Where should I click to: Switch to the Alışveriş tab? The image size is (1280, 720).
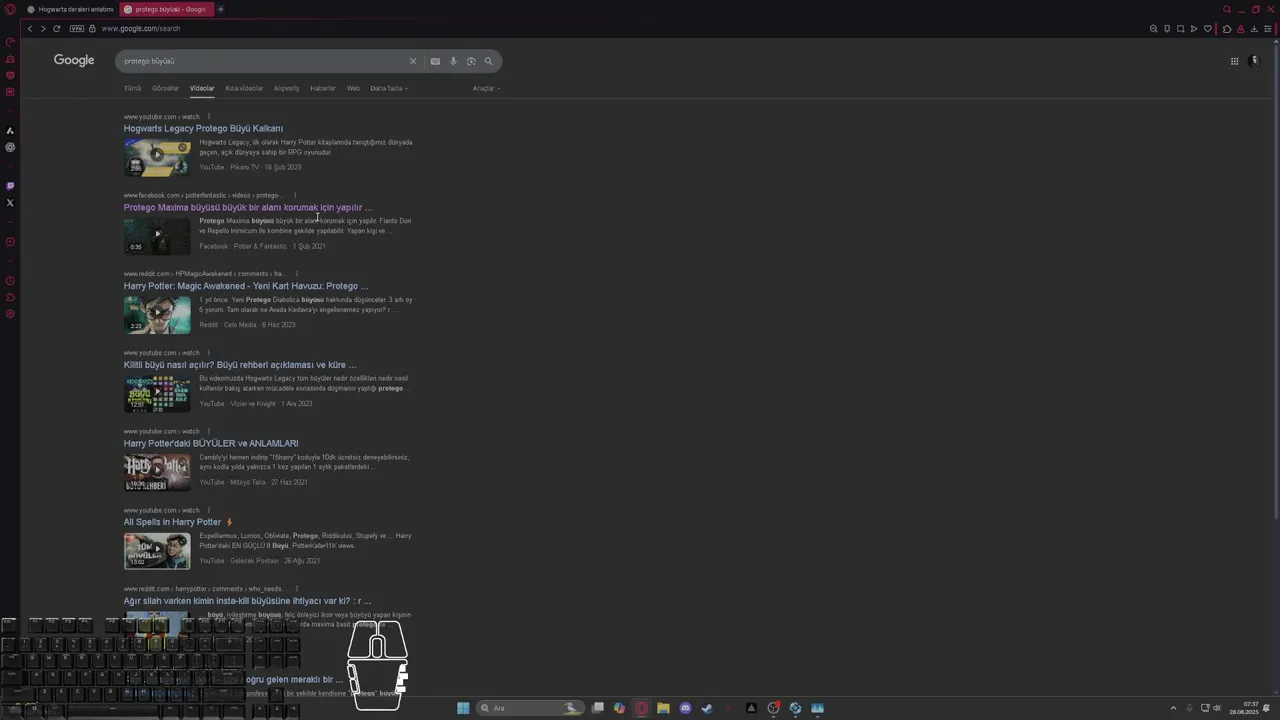click(x=286, y=88)
